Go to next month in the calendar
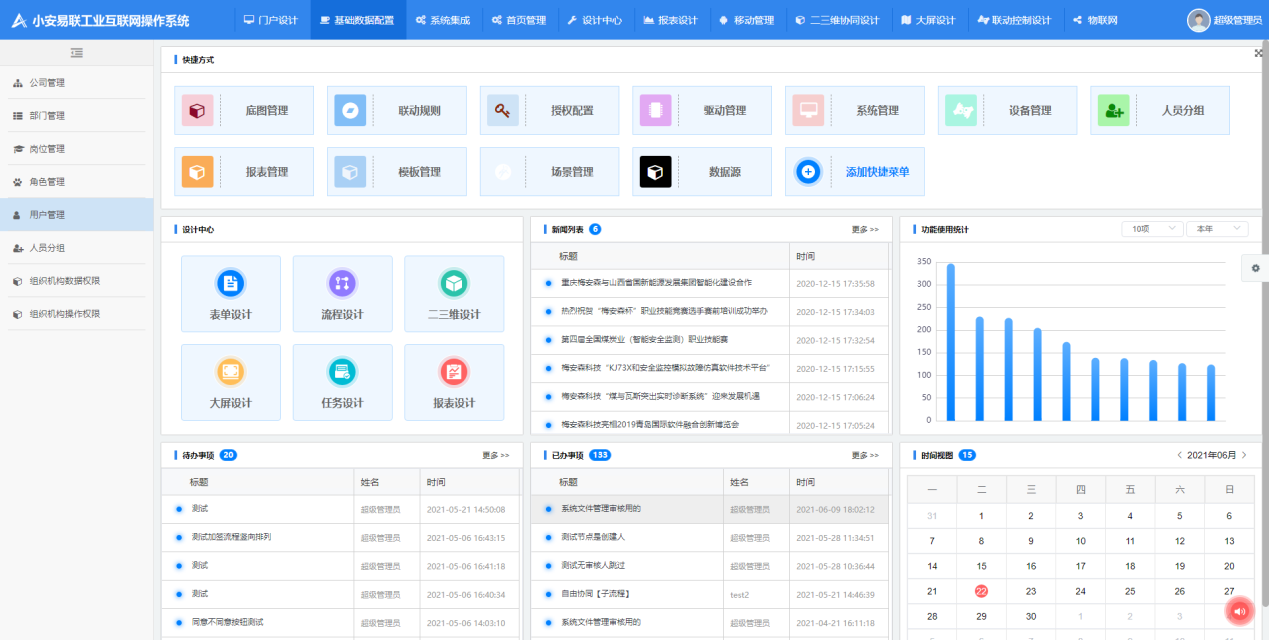 coord(1243,452)
